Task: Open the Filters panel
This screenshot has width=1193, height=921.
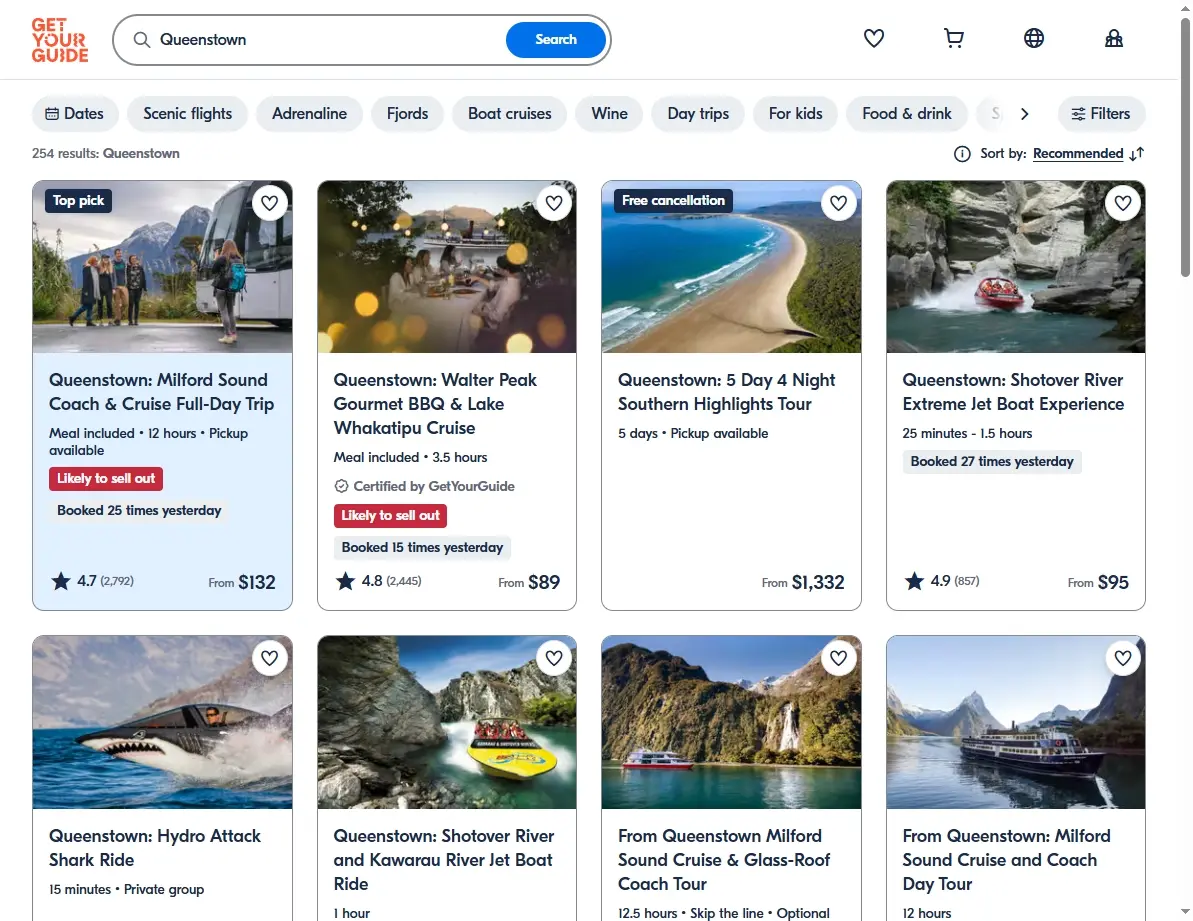Action: 1101,114
